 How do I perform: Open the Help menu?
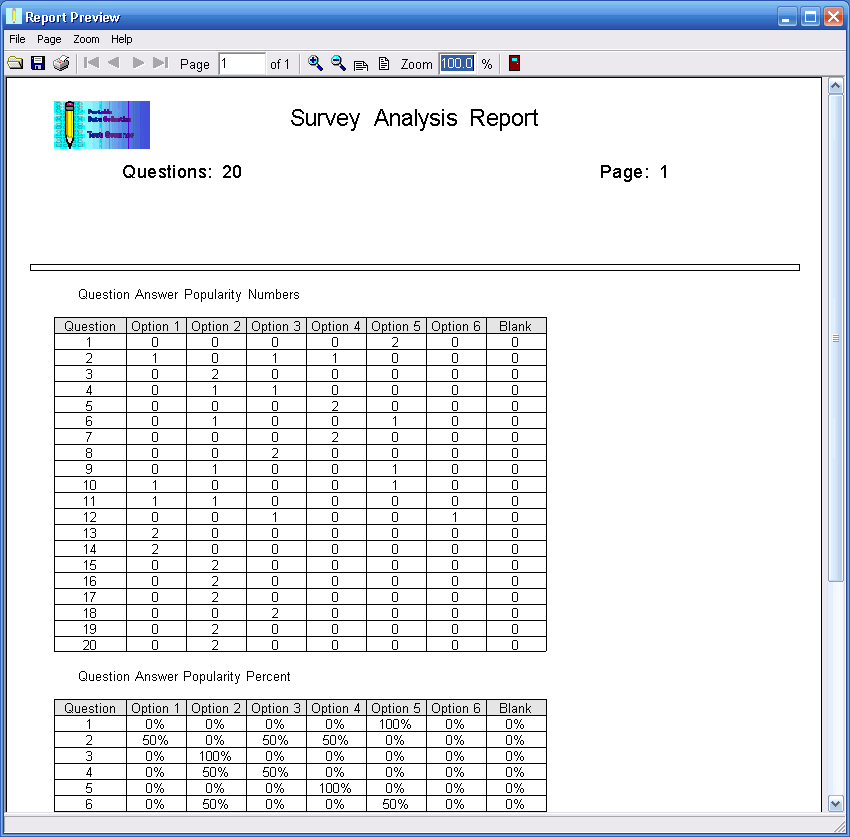121,39
